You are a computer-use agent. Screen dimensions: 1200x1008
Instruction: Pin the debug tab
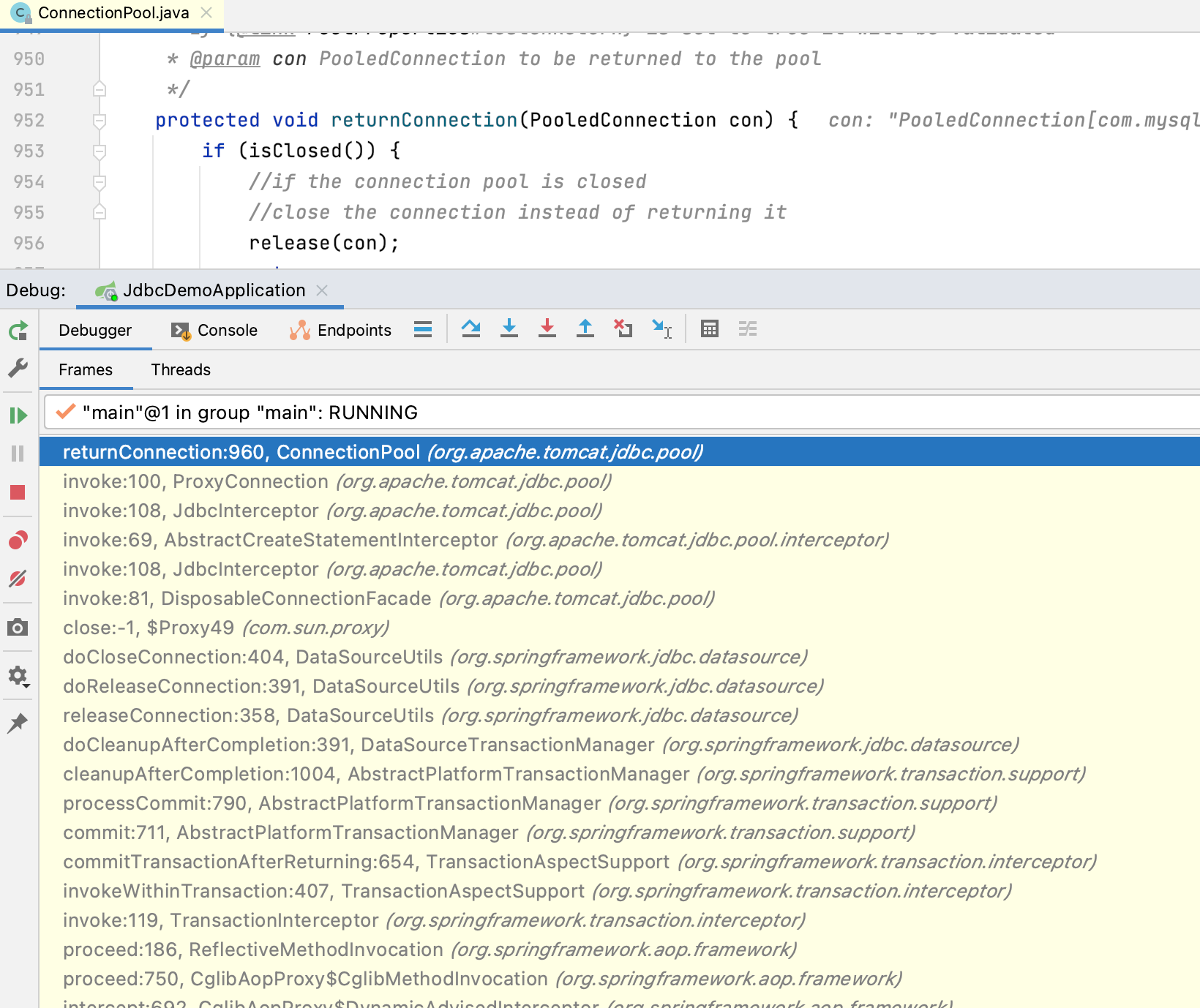coord(18,723)
